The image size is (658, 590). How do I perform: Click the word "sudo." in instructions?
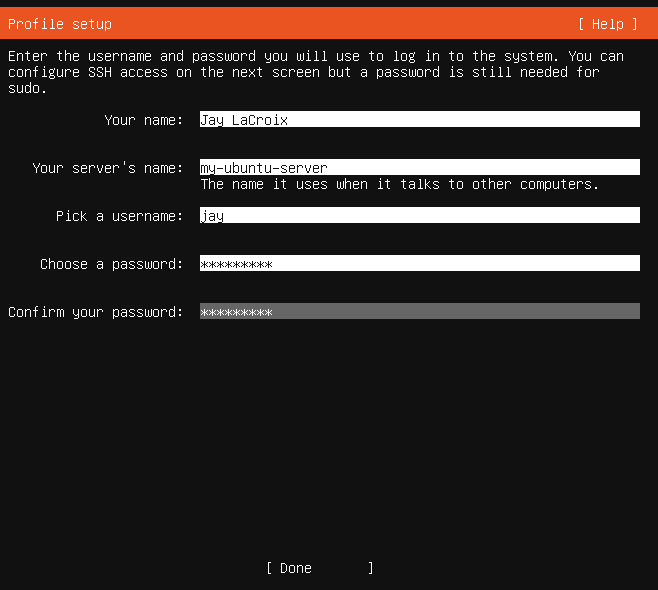(x=28, y=88)
